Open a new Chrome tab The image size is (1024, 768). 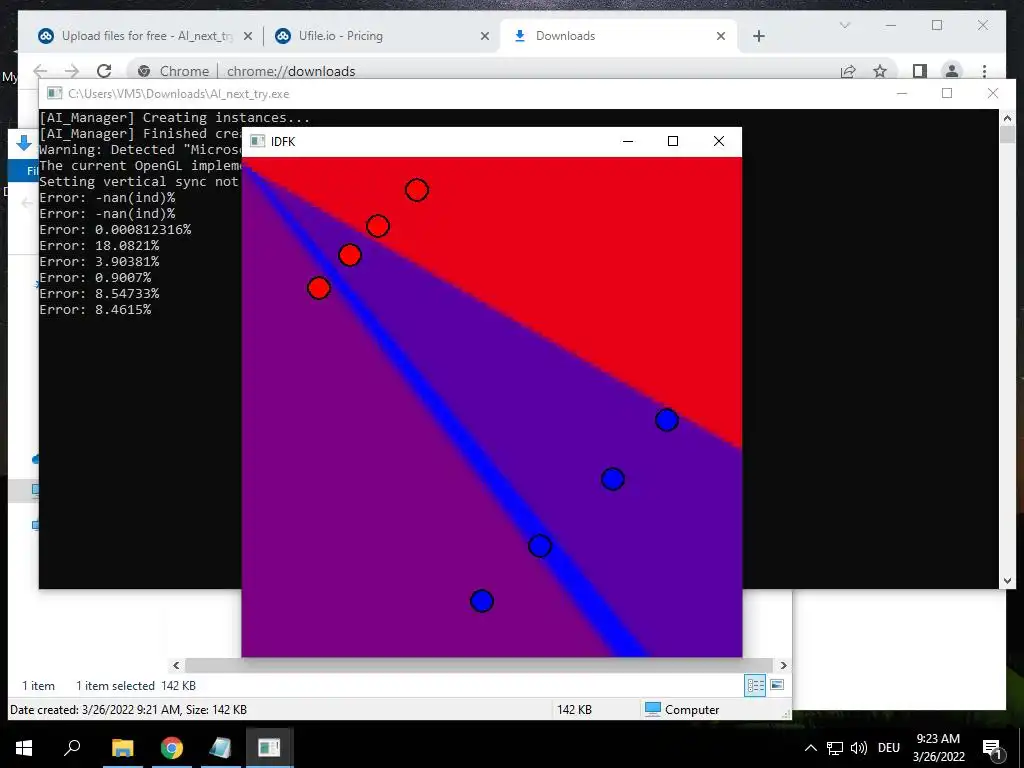coord(758,36)
